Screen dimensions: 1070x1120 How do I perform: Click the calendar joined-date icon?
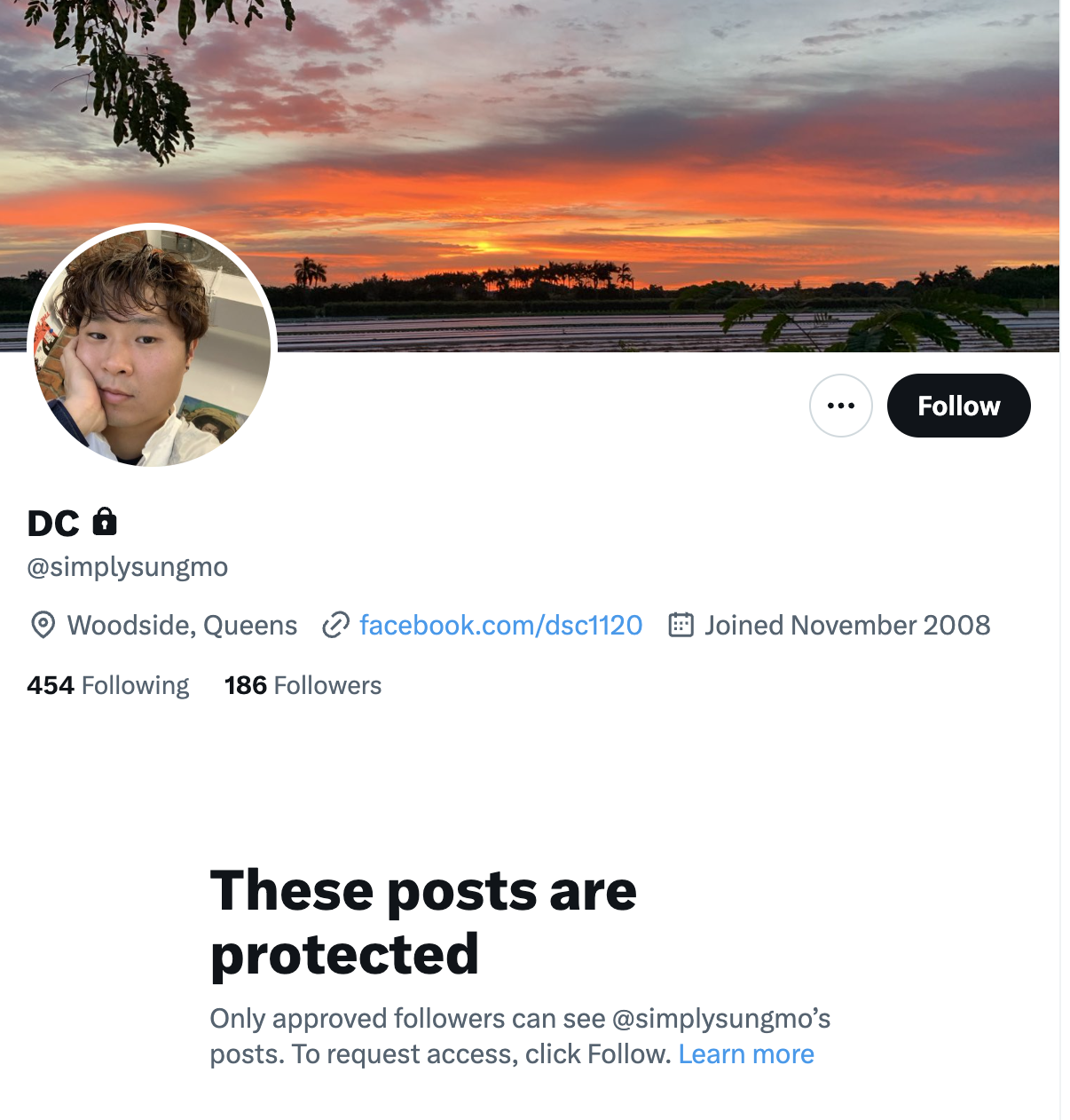[681, 625]
